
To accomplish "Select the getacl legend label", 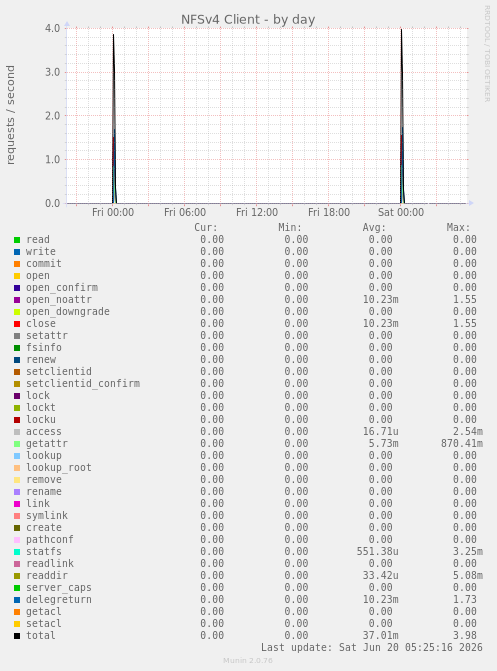I will 44,612.
